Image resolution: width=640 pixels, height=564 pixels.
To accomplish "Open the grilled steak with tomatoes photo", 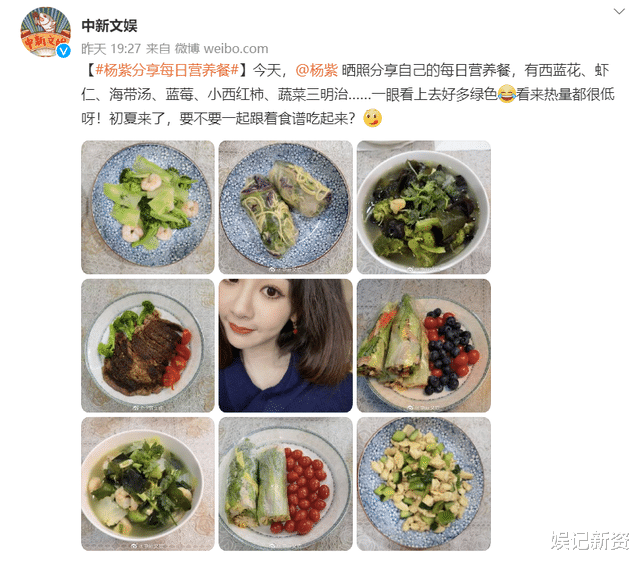I will pos(148,346).
